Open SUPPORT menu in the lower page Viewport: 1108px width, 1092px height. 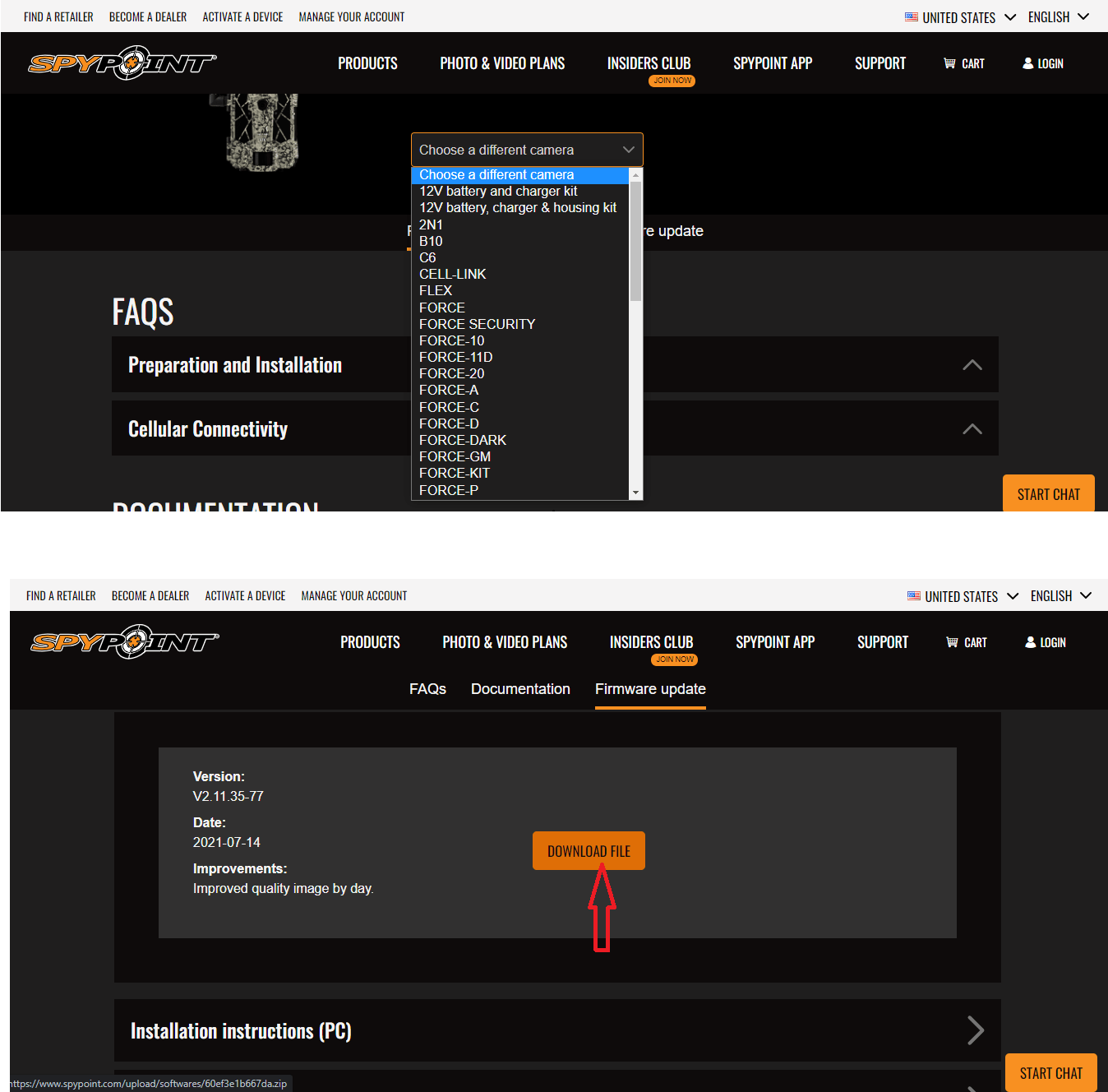coord(883,642)
